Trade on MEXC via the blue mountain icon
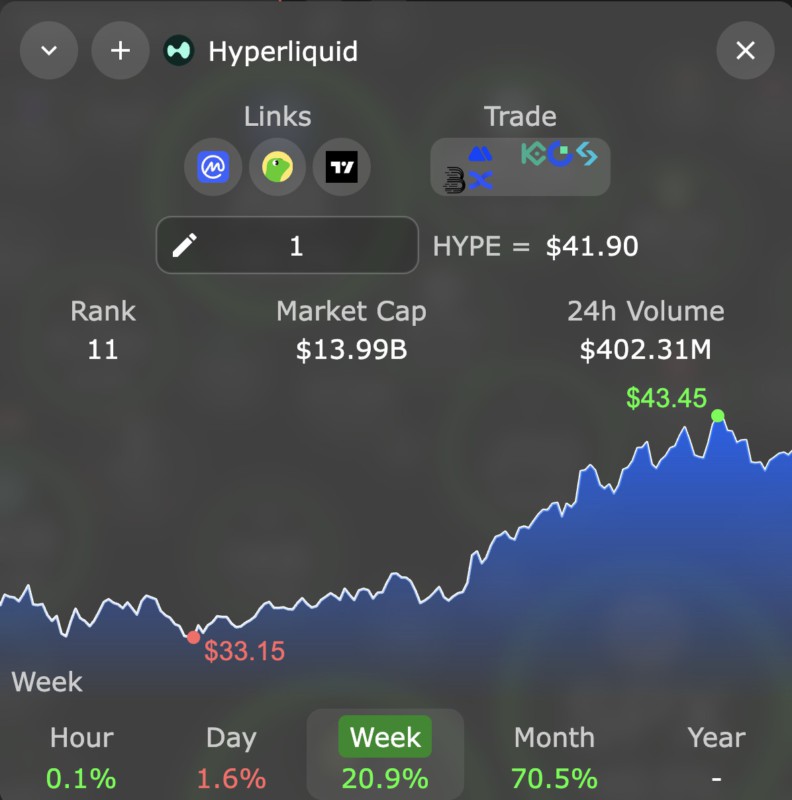792x800 pixels. click(x=480, y=154)
